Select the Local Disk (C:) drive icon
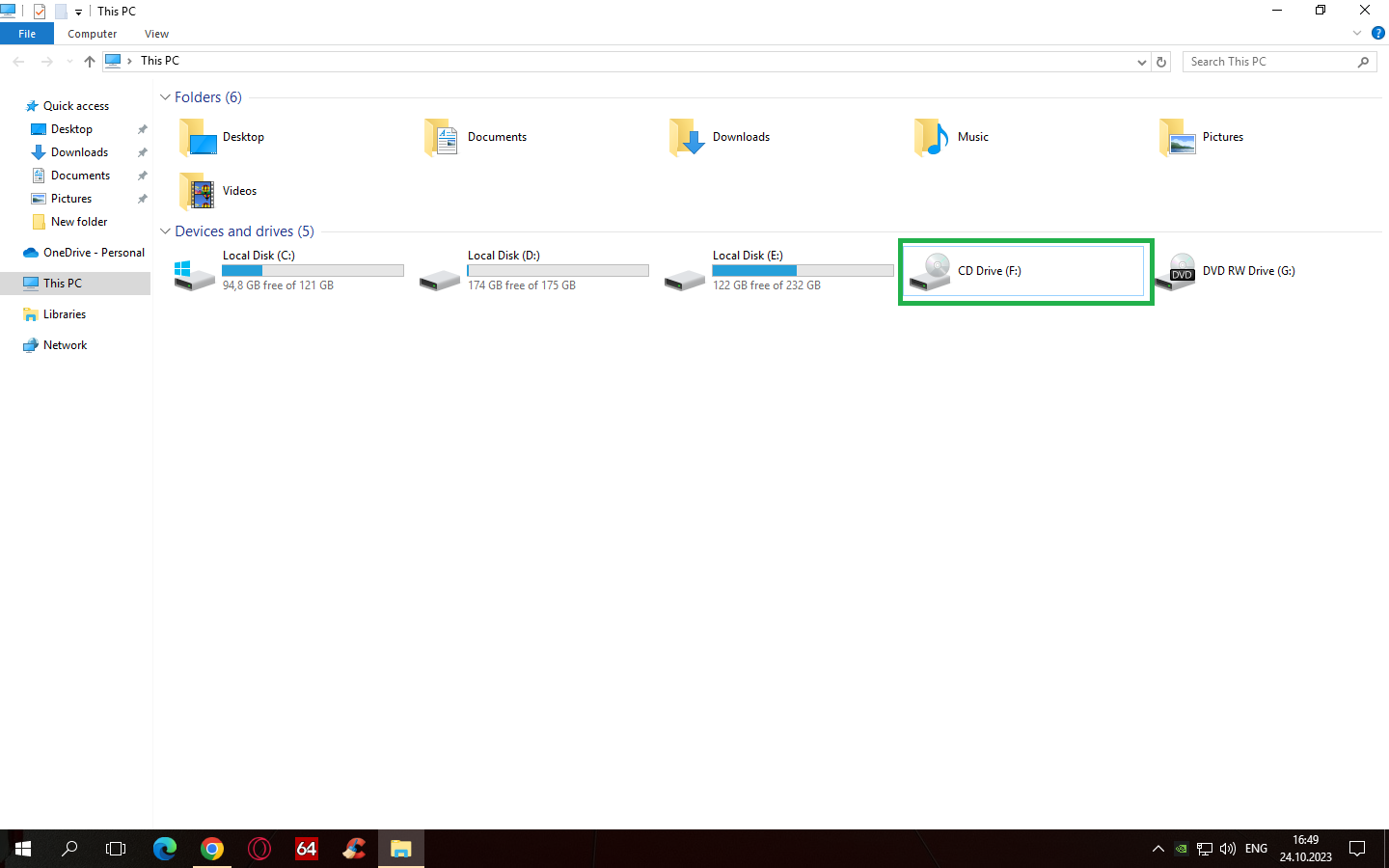1389x868 pixels. [x=195, y=273]
